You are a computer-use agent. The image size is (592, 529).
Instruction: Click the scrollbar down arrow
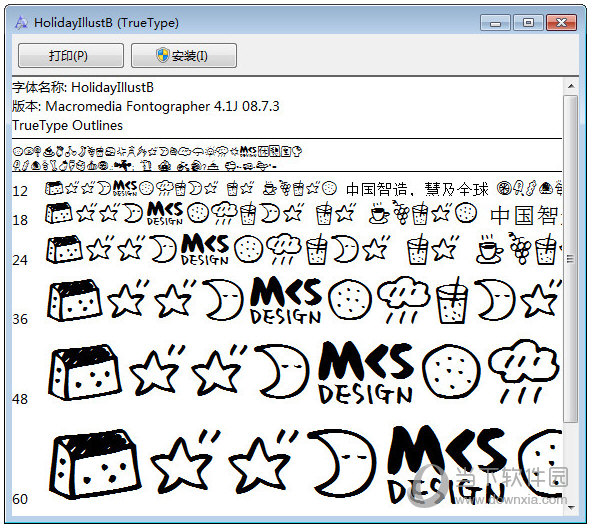click(x=571, y=507)
